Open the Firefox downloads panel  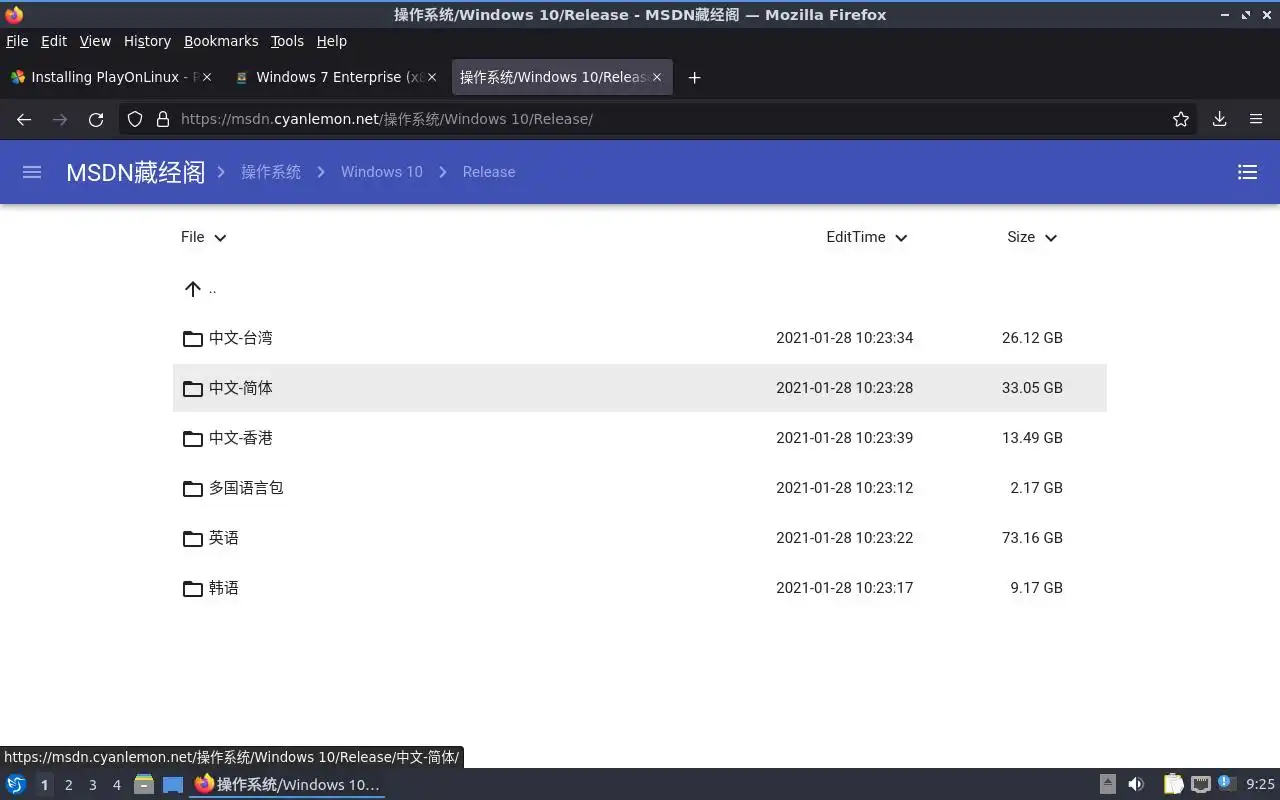point(1219,119)
